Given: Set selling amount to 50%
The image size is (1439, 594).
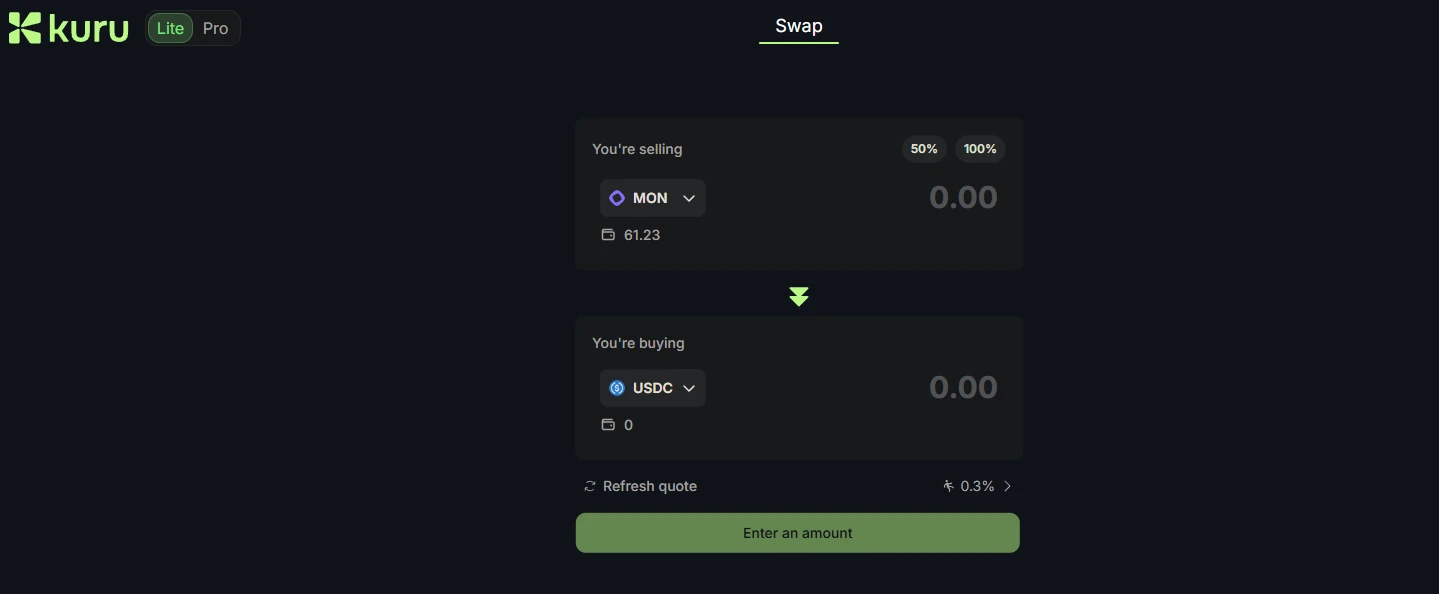Looking at the screenshot, I should (x=924, y=149).
